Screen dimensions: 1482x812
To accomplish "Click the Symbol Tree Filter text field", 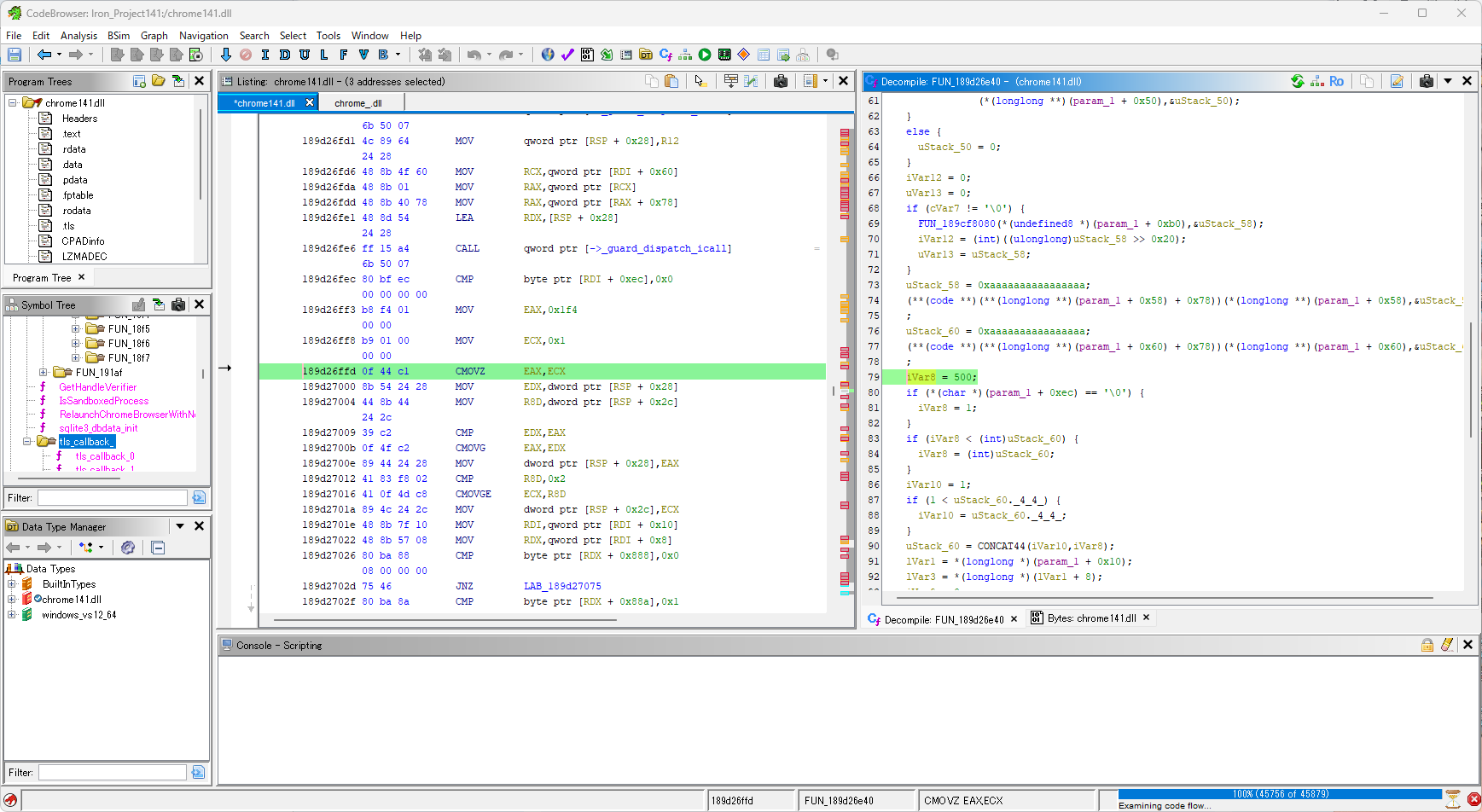I will click(112, 497).
